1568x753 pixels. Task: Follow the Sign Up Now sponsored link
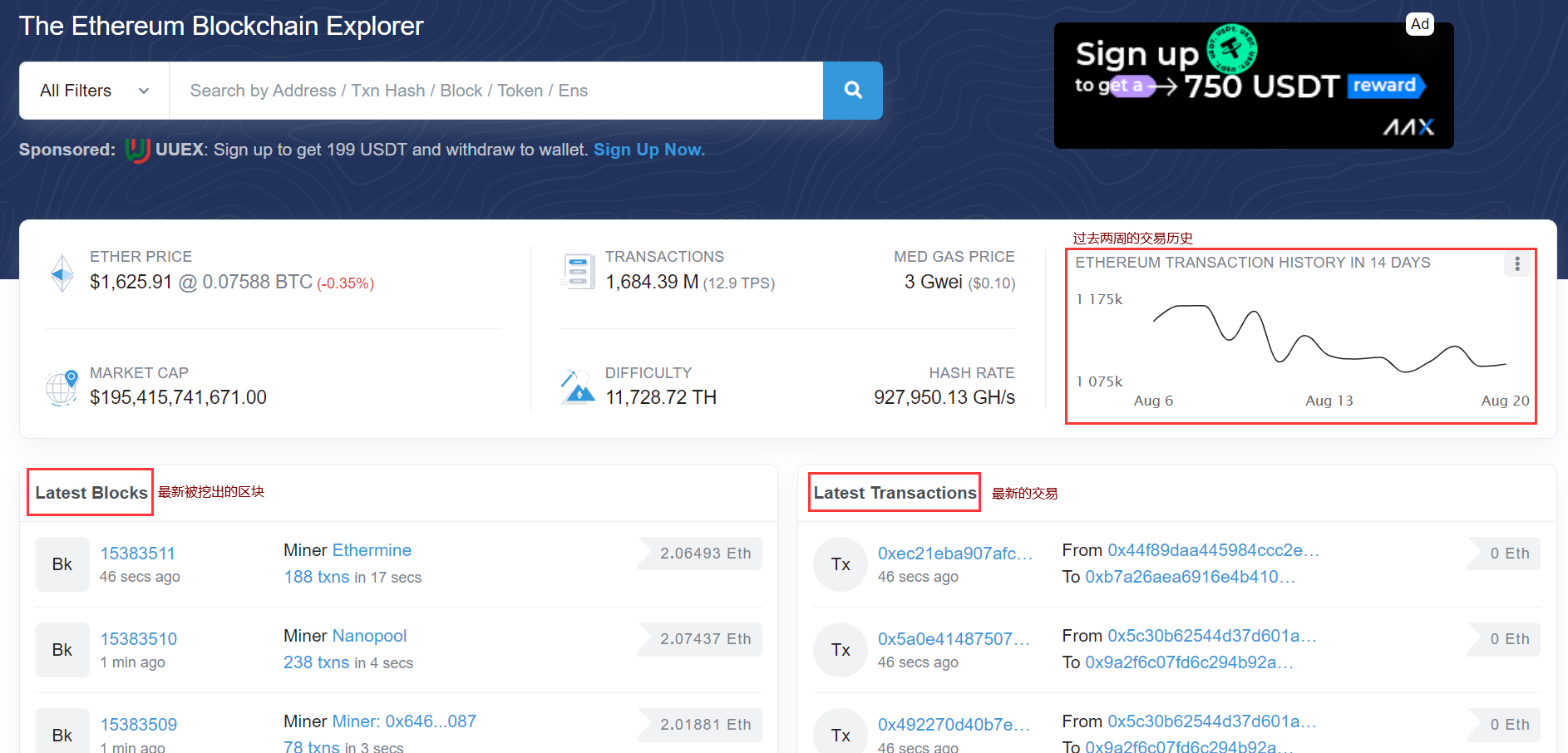[649, 150]
